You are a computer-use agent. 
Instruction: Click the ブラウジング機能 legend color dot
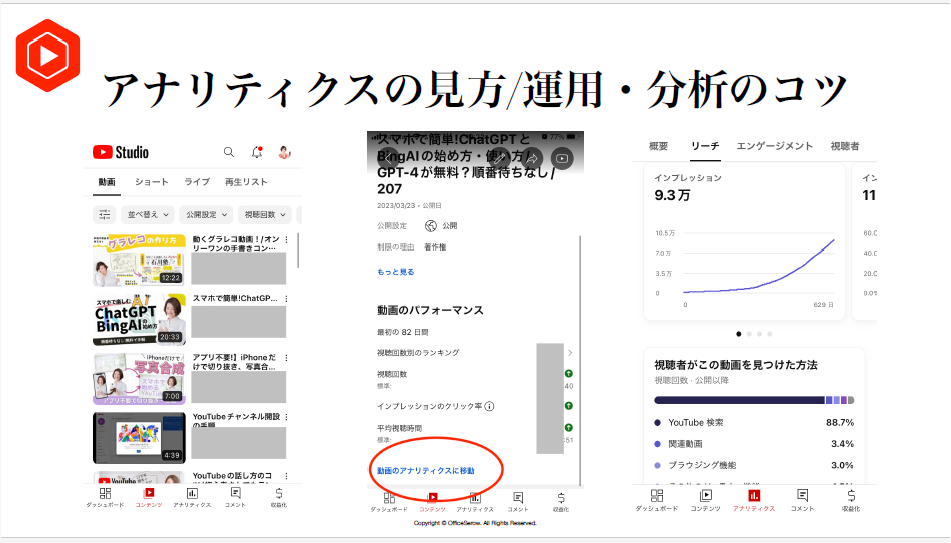tap(657, 465)
